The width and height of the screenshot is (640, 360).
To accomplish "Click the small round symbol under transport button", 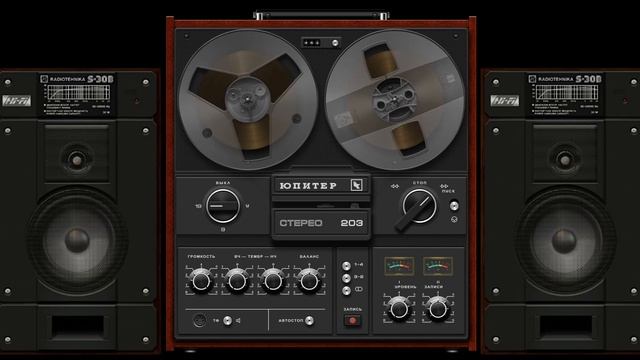I will (454, 220).
